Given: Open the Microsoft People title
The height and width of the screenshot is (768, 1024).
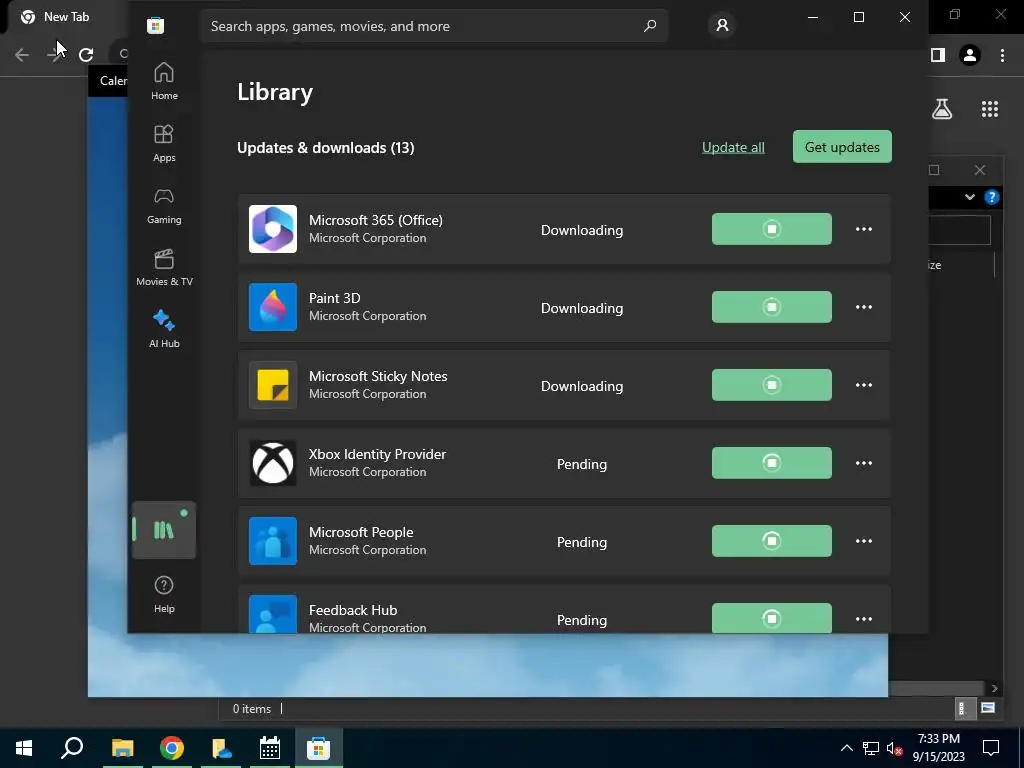Looking at the screenshot, I should coord(361,532).
